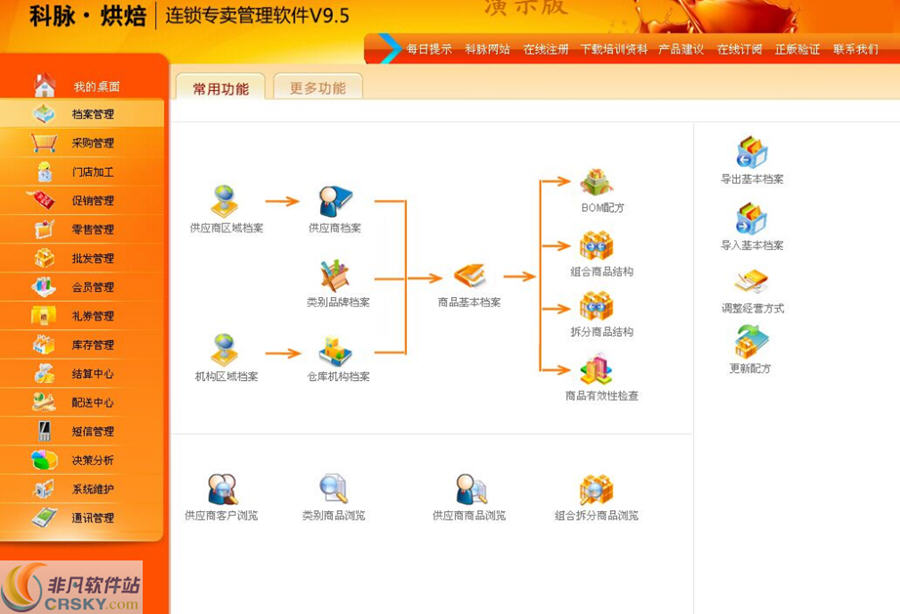Open 决策分析 pie chart module

pos(82,460)
